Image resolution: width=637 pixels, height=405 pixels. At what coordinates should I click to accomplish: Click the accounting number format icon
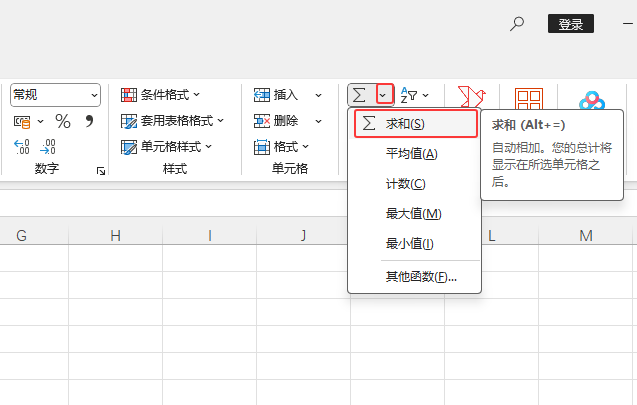[22, 121]
